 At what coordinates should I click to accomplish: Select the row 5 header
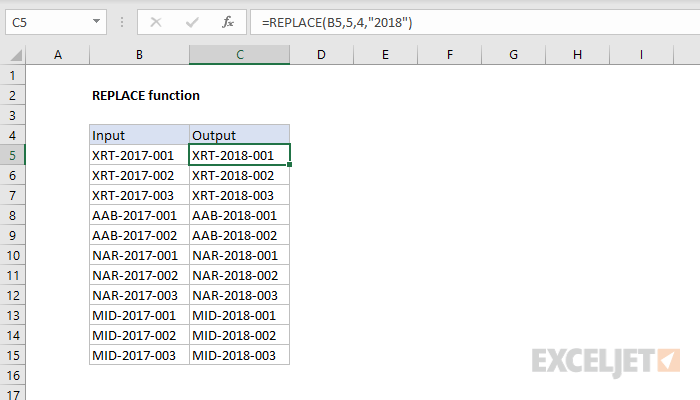(13, 155)
